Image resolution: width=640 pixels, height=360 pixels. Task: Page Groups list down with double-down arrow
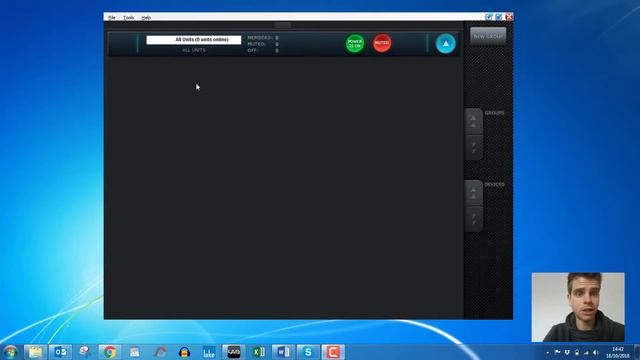pyautogui.click(x=473, y=147)
